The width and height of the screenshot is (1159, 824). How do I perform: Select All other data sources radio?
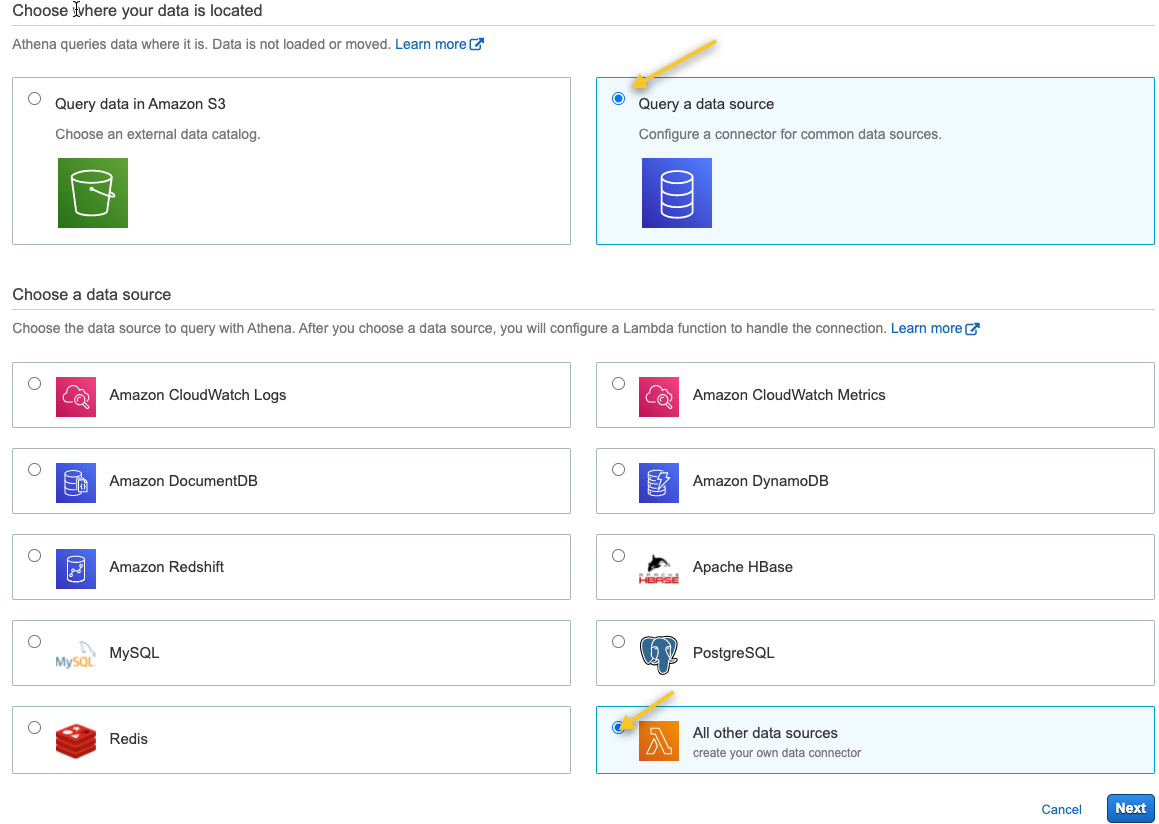pos(619,727)
